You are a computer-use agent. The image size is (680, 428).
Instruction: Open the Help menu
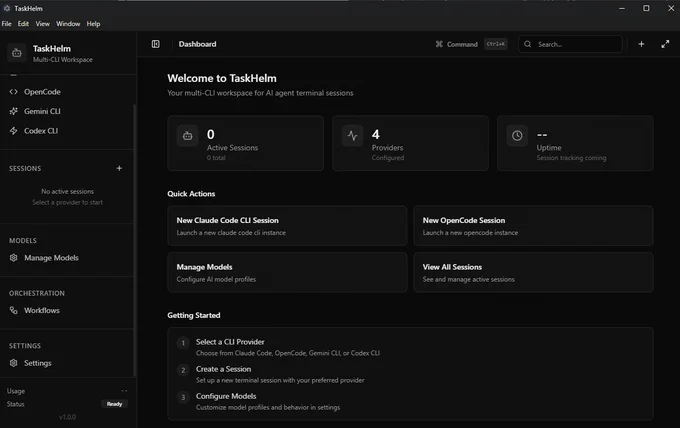(93, 24)
